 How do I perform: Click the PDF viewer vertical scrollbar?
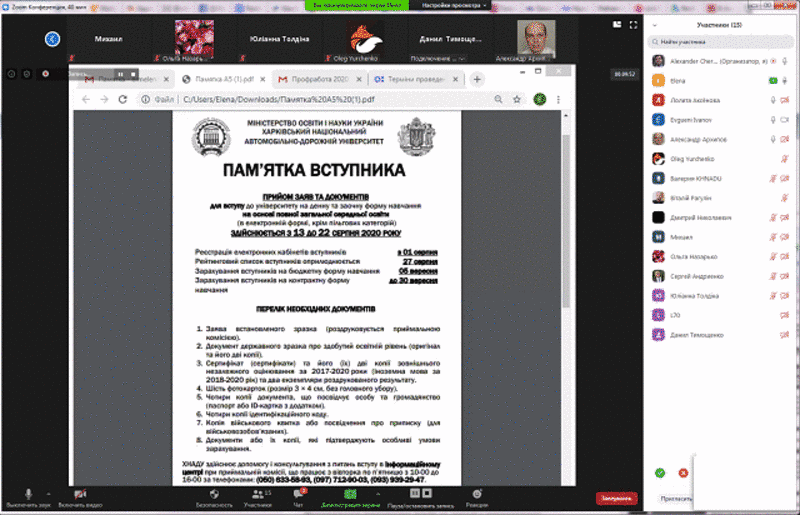(x=565, y=221)
